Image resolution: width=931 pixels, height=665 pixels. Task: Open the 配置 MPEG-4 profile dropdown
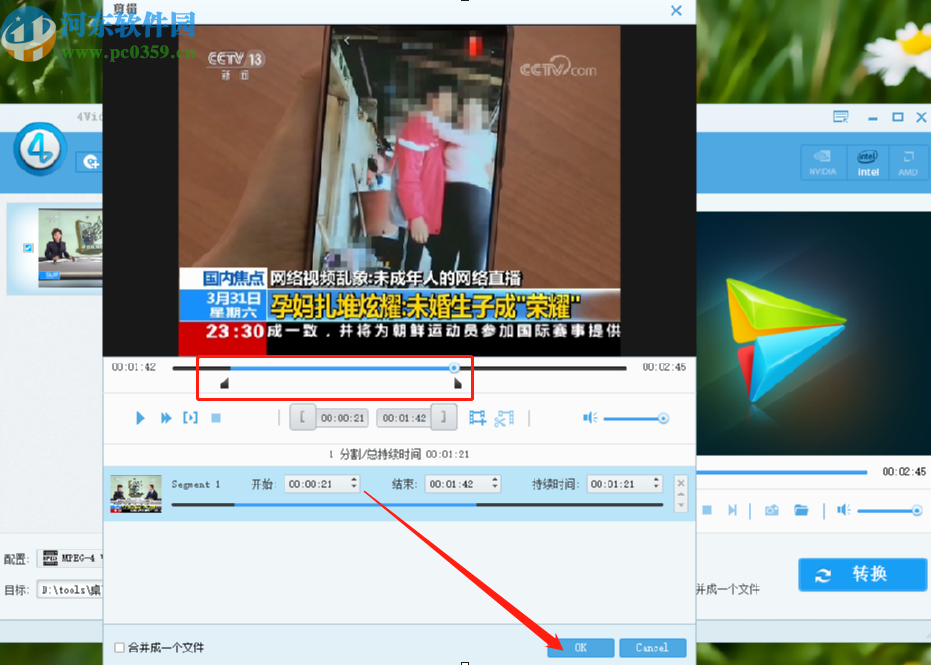point(70,558)
